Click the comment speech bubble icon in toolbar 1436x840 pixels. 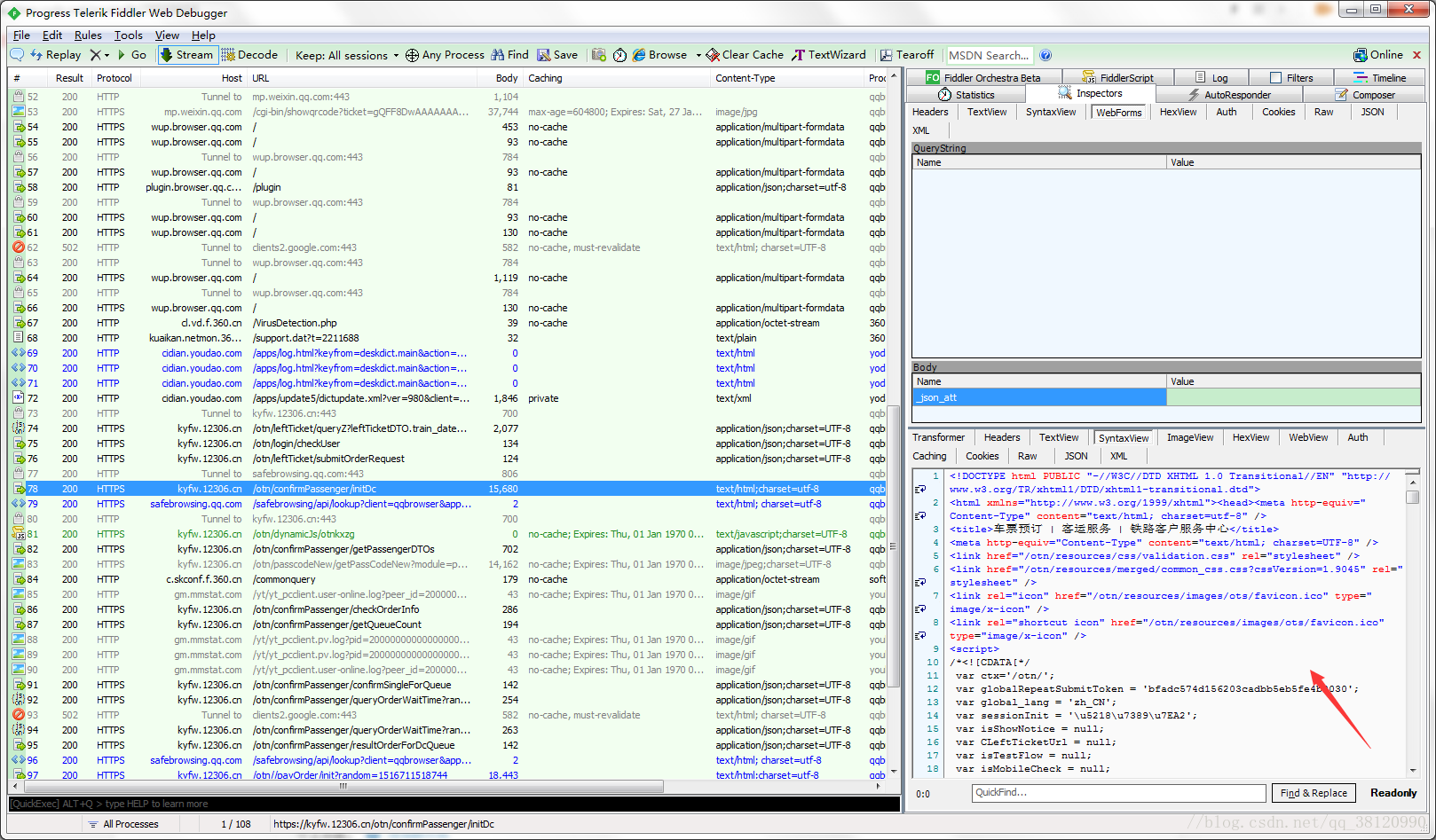17,55
